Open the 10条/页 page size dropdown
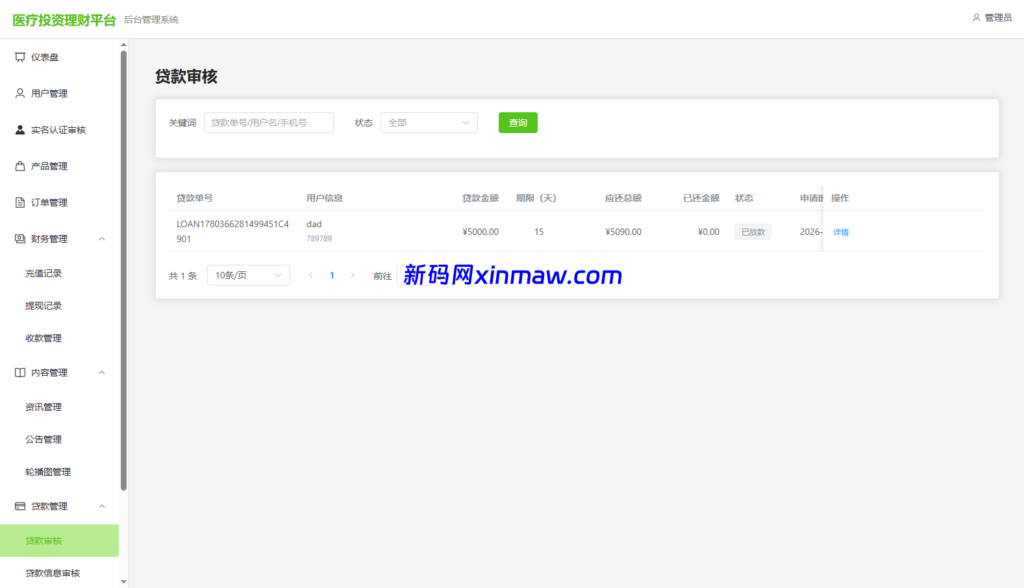This screenshot has width=1024, height=588. [248, 275]
